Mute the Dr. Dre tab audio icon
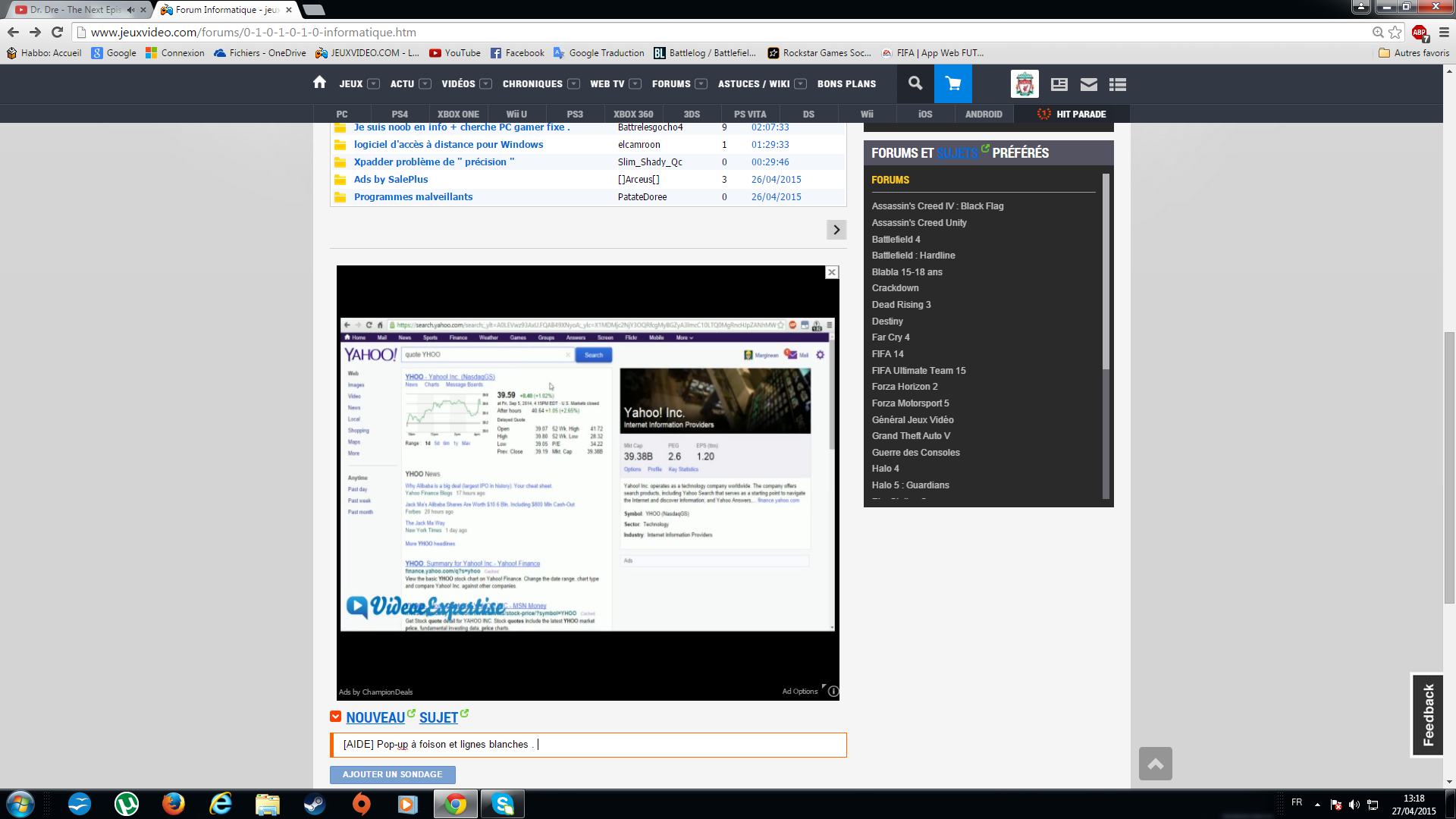The image size is (1456, 819). 130,10
